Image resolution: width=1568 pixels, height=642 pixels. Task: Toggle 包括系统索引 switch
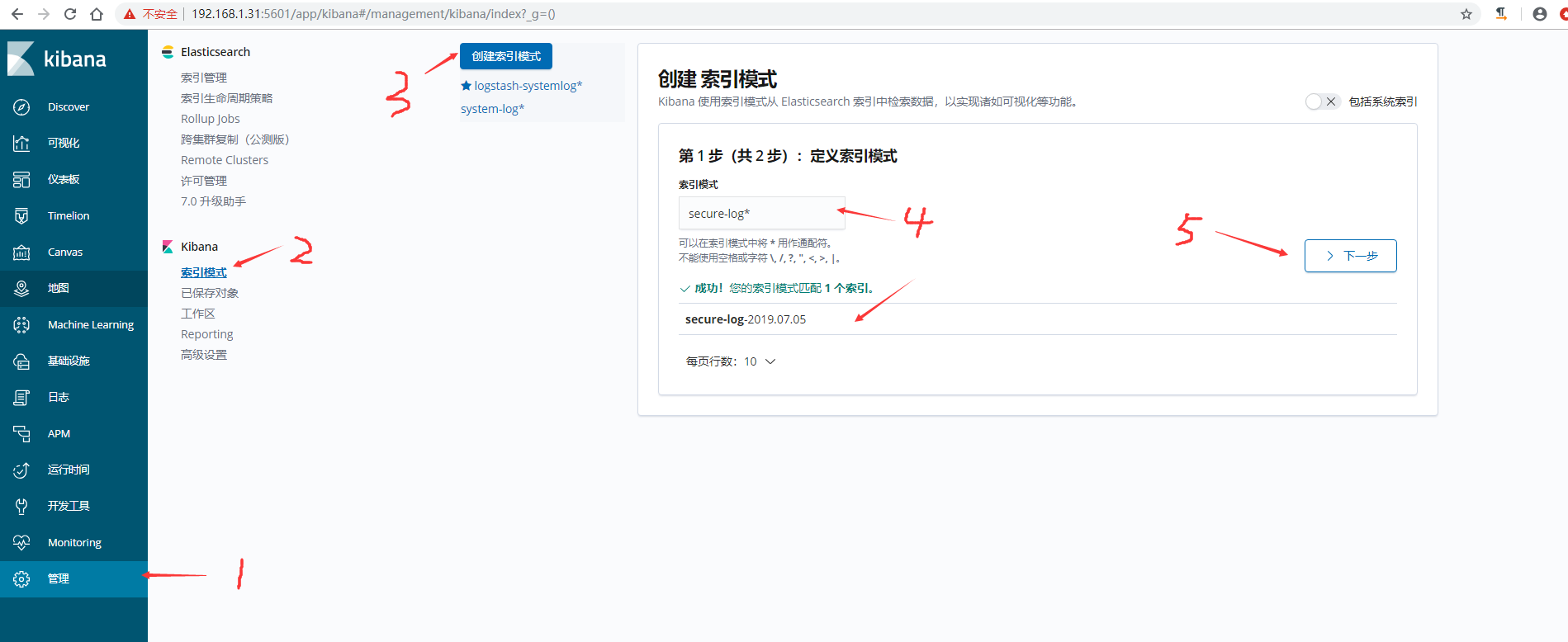[1322, 101]
